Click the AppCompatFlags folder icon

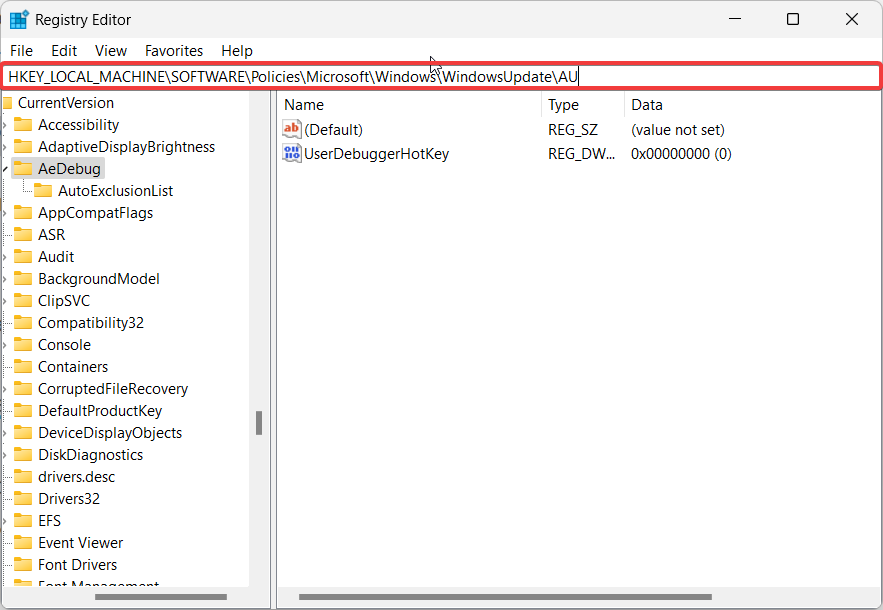23,212
